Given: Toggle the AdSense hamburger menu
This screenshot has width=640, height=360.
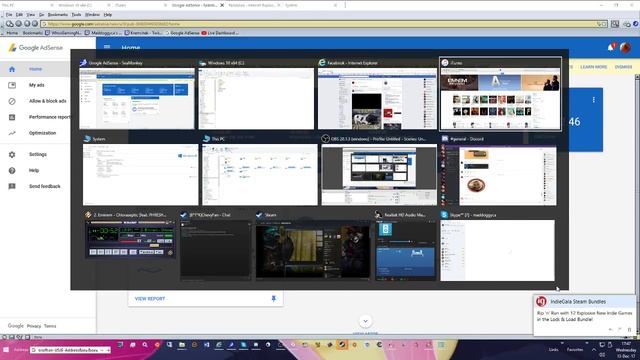Looking at the screenshot, I should click(x=107, y=47).
